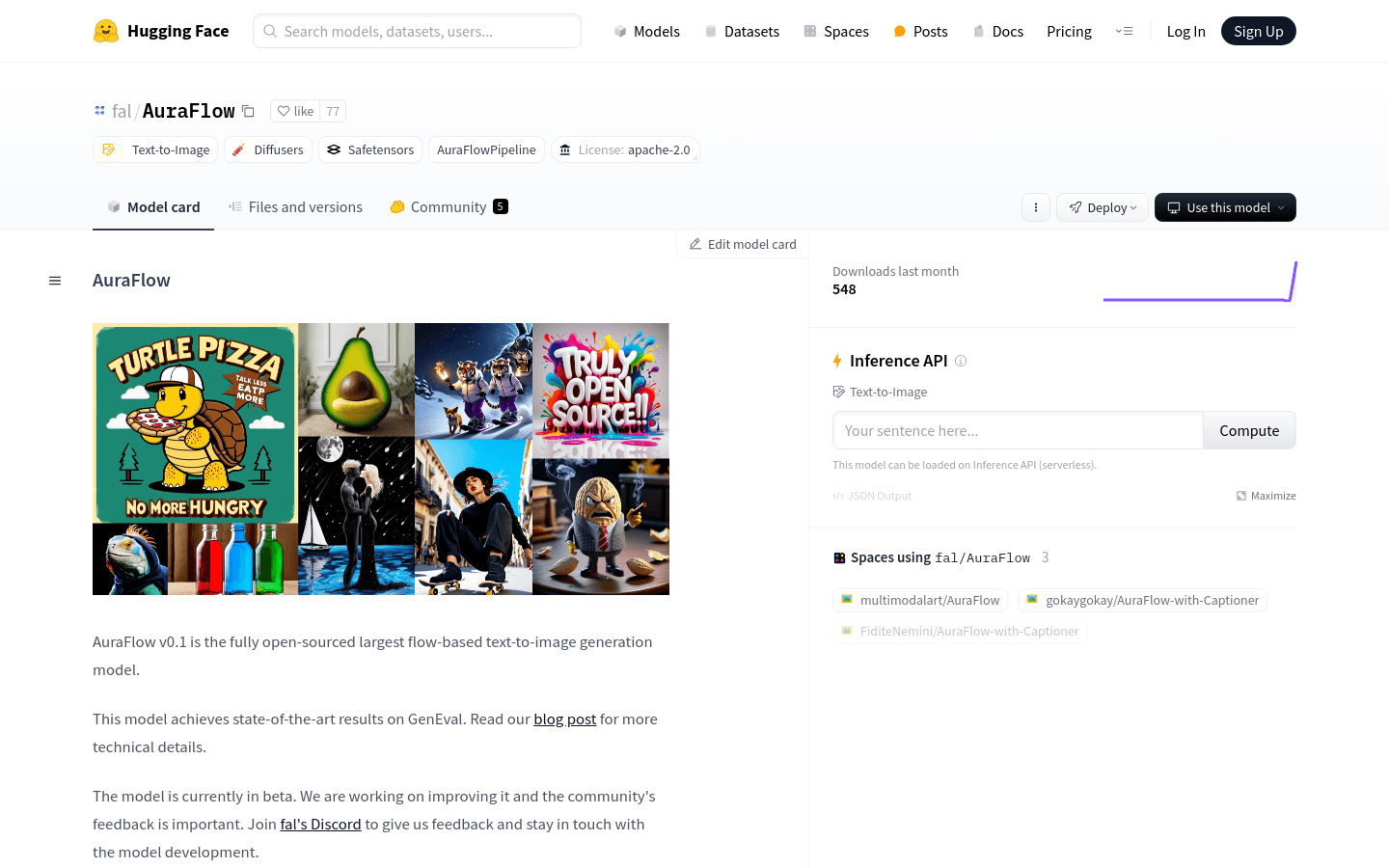Open gokaygokay/AuraFlow-with-Captioner space
Image resolution: width=1389 pixels, height=868 pixels.
[1143, 600]
